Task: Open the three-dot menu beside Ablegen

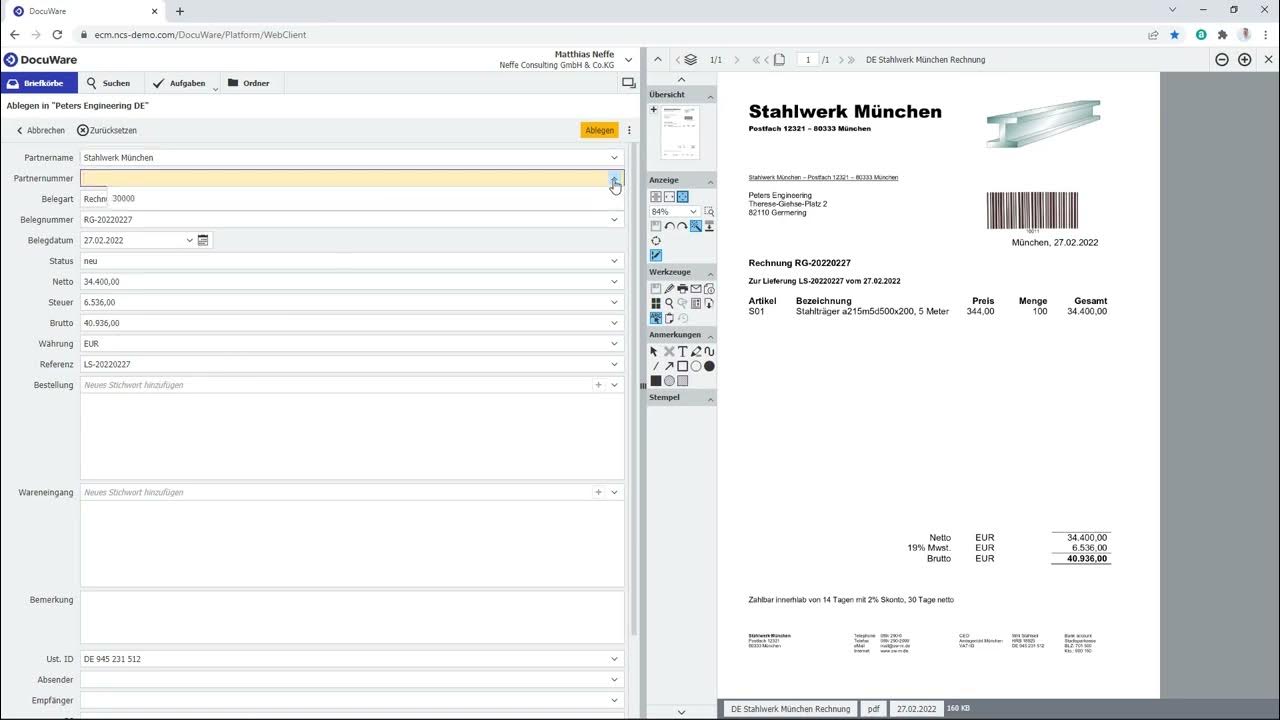Action: pos(629,130)
